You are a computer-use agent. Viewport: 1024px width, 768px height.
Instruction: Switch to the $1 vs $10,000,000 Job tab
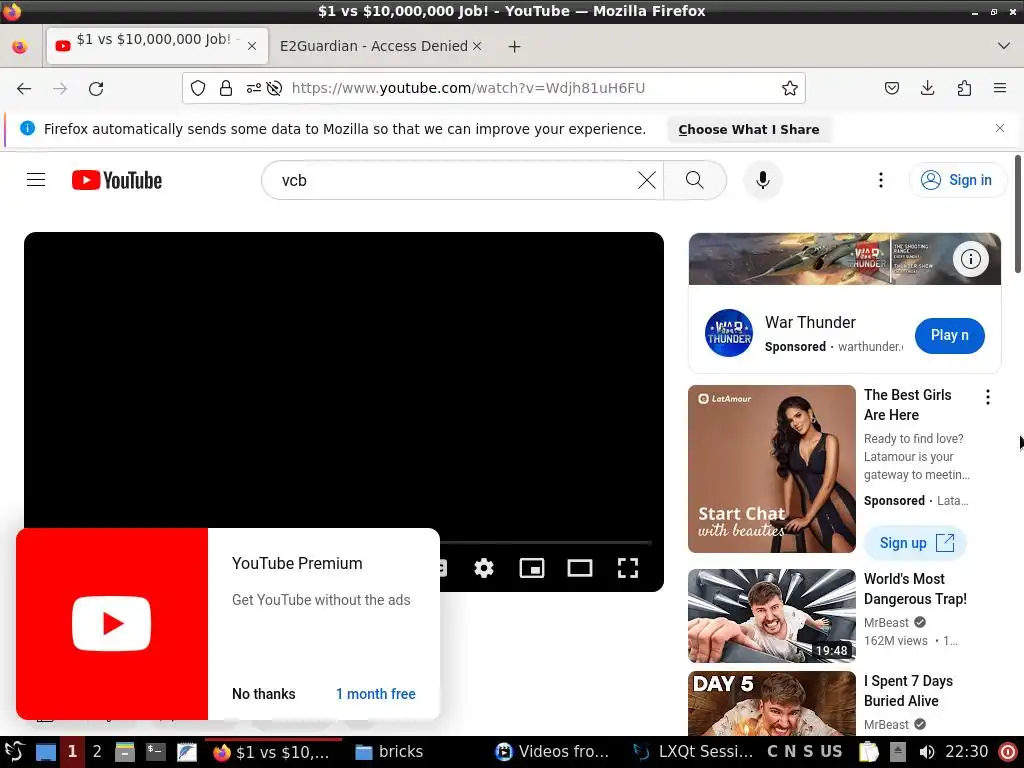click(x=157, y=46)
